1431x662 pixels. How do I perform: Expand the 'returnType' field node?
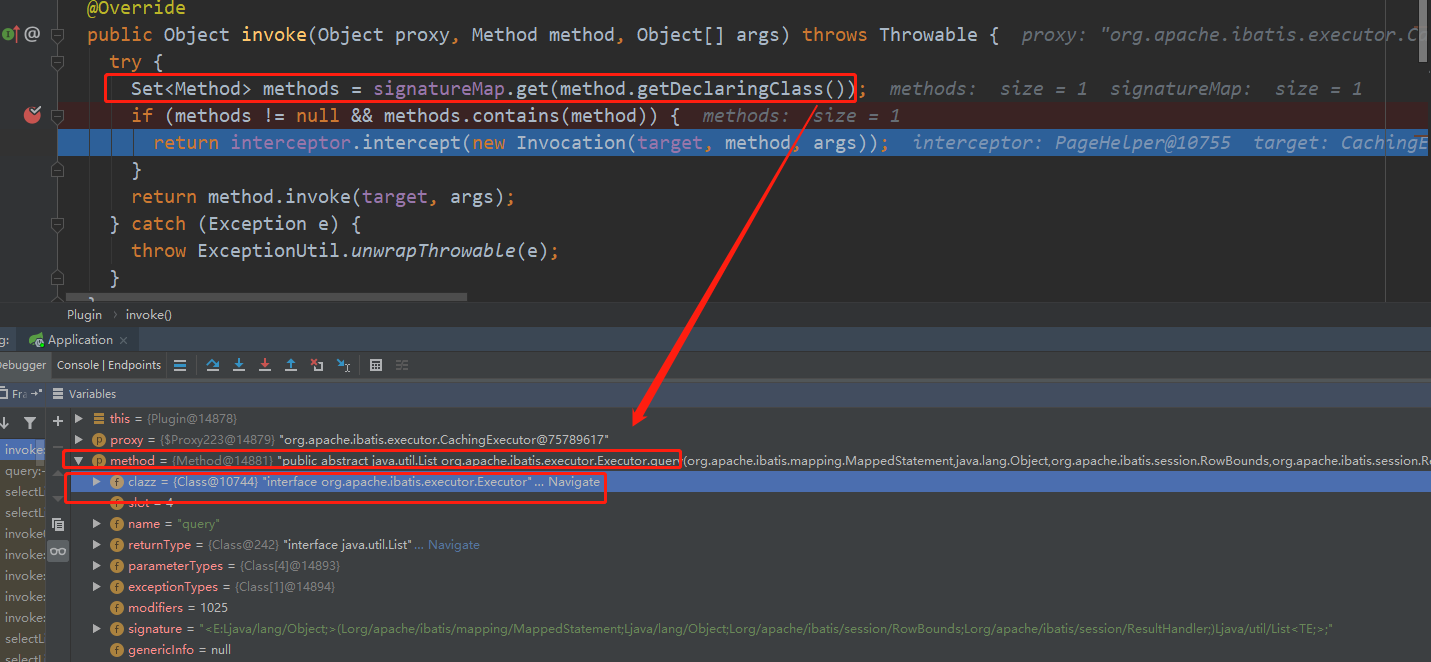tap(97, 544)
